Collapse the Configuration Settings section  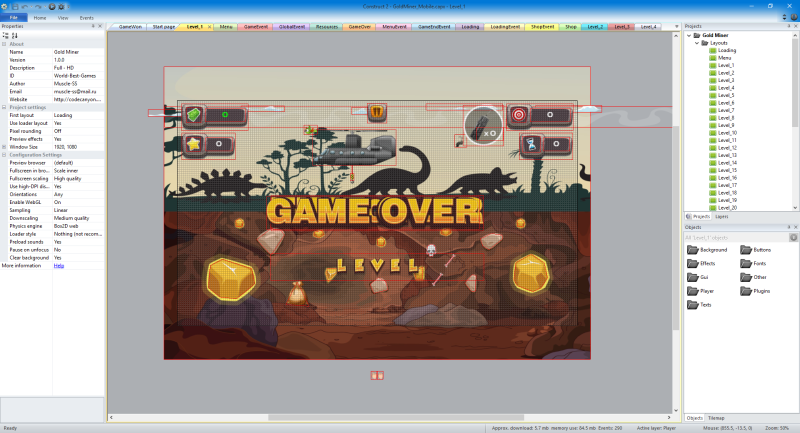click(x=4, y=155)
